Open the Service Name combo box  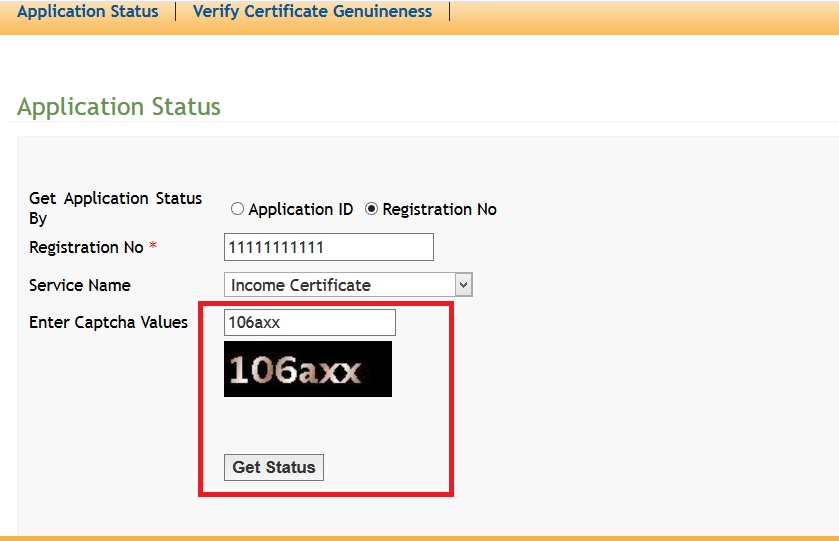click(x=340, y=285)
